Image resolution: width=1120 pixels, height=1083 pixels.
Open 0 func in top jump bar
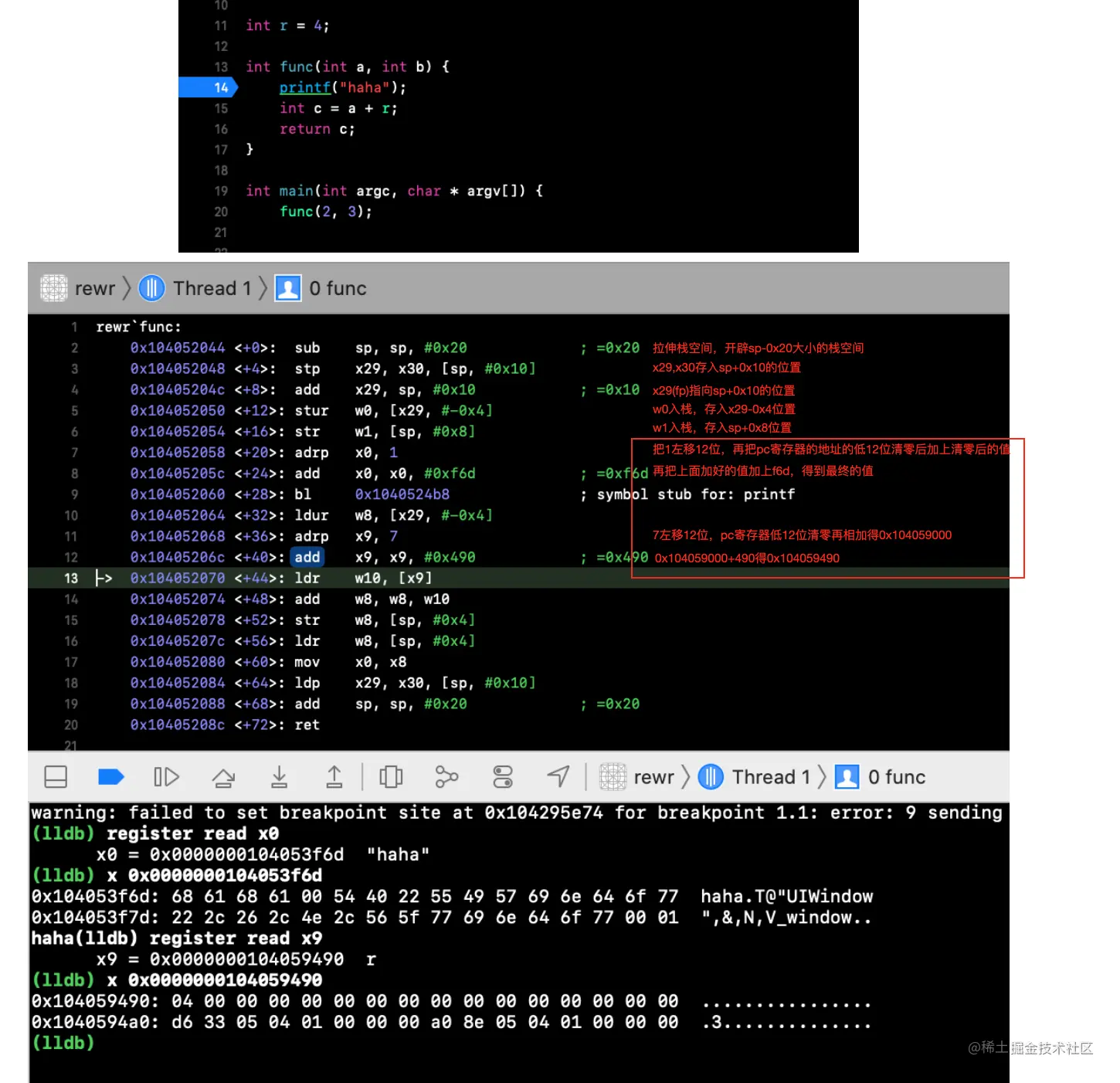(x=321, y=288)
